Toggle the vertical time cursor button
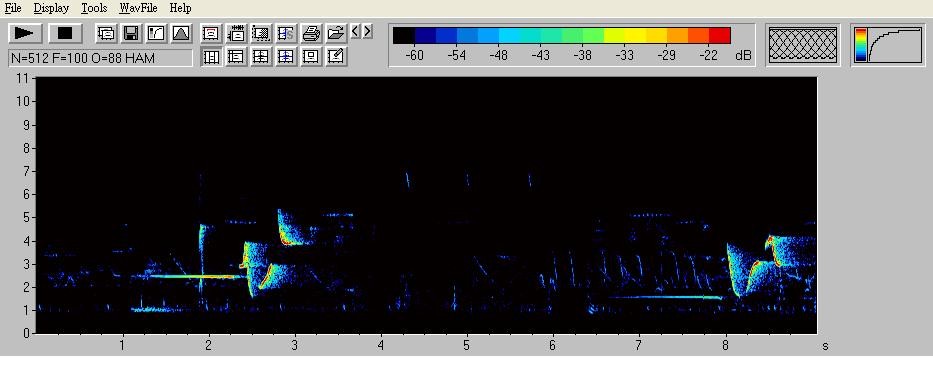Screen dimensions: 933x384 click(211, 57)
